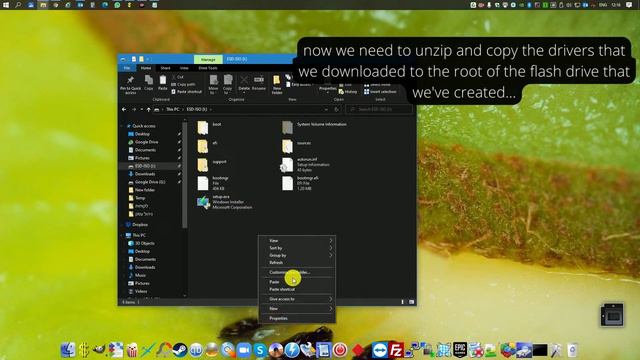640x360 pixels.
Task: Open New submenu in context menu
Action: (x=298, y=309)
